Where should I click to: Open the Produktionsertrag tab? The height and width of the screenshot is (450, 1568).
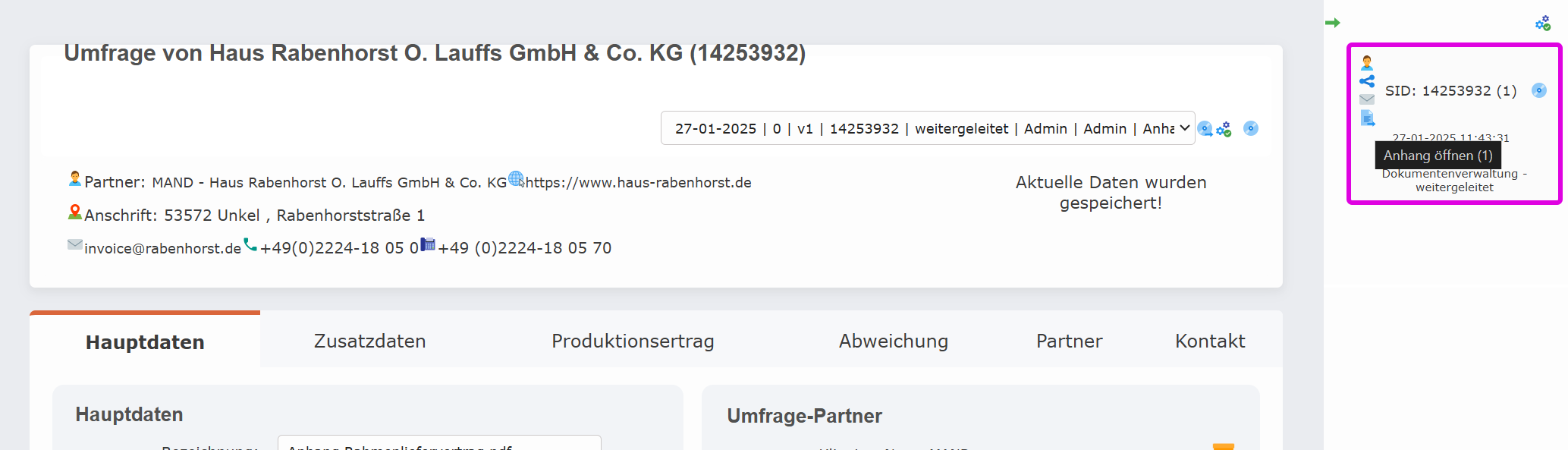pyautogui.click(x=633, y=341)
